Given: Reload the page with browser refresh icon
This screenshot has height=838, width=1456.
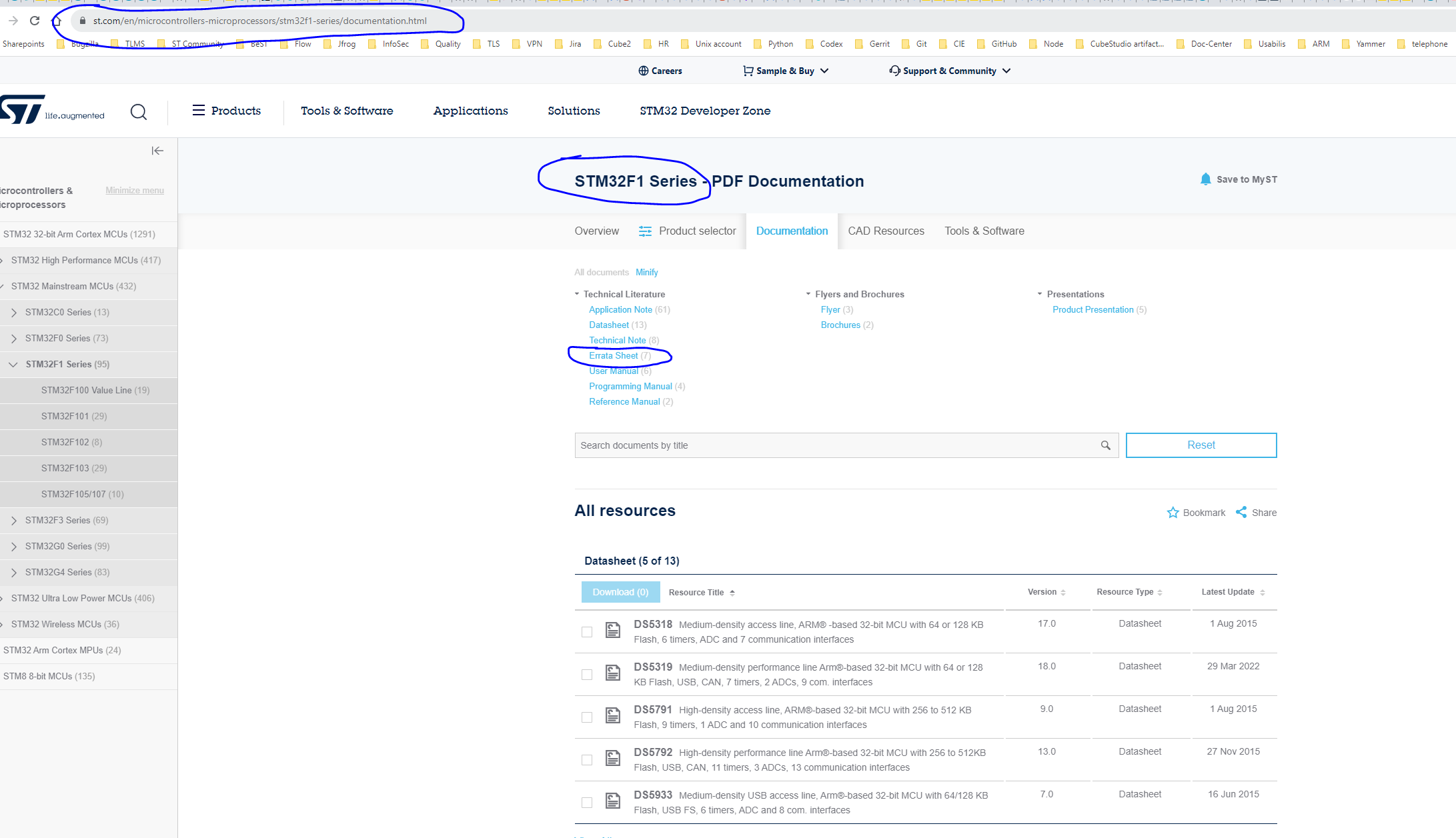Looking at the screenshot, I should 35,21.
